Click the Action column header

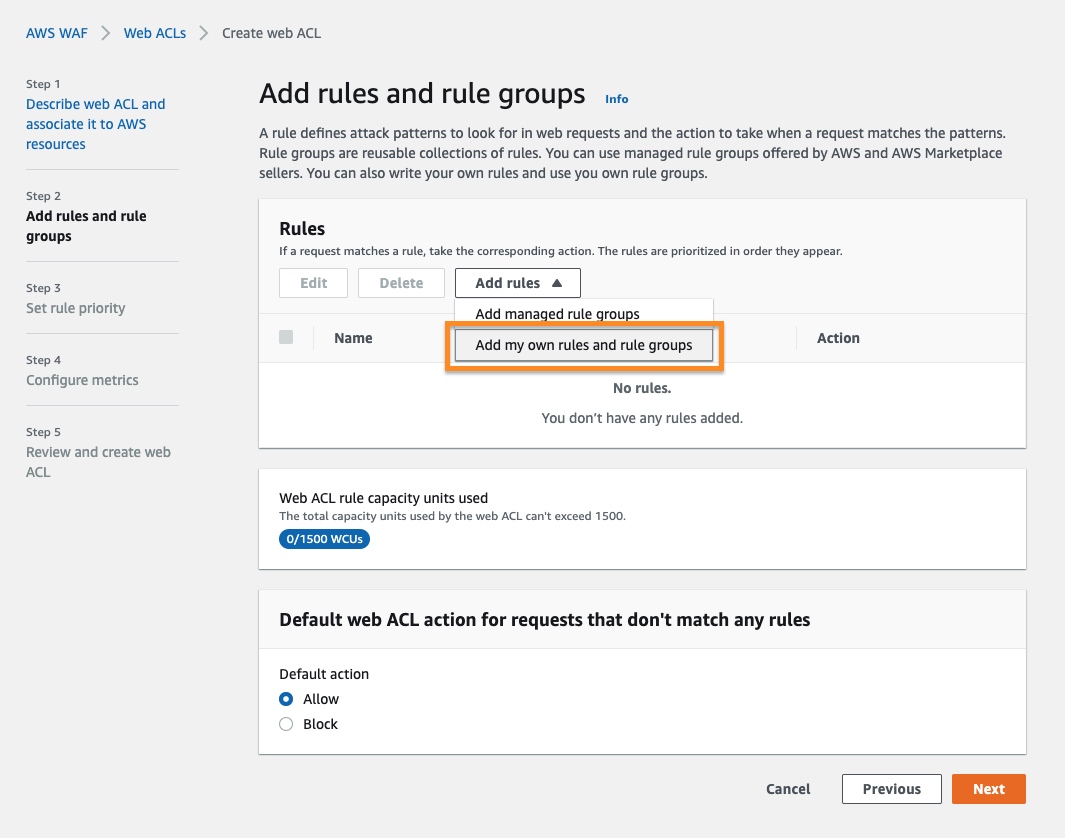838,338
